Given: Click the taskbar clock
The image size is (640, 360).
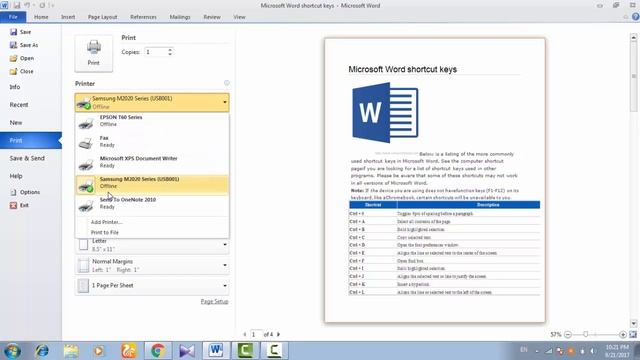Looking at the screenshot, I should pyautogui.click(x=617, y=351).
